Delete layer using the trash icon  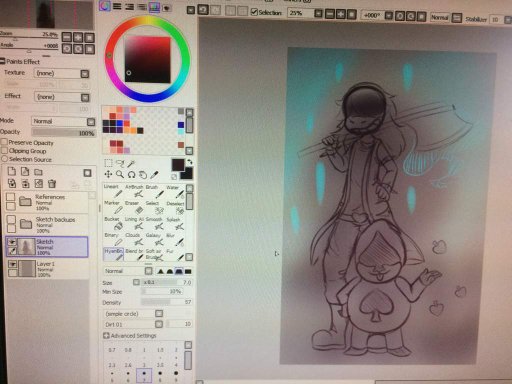(x=52, y=183)
